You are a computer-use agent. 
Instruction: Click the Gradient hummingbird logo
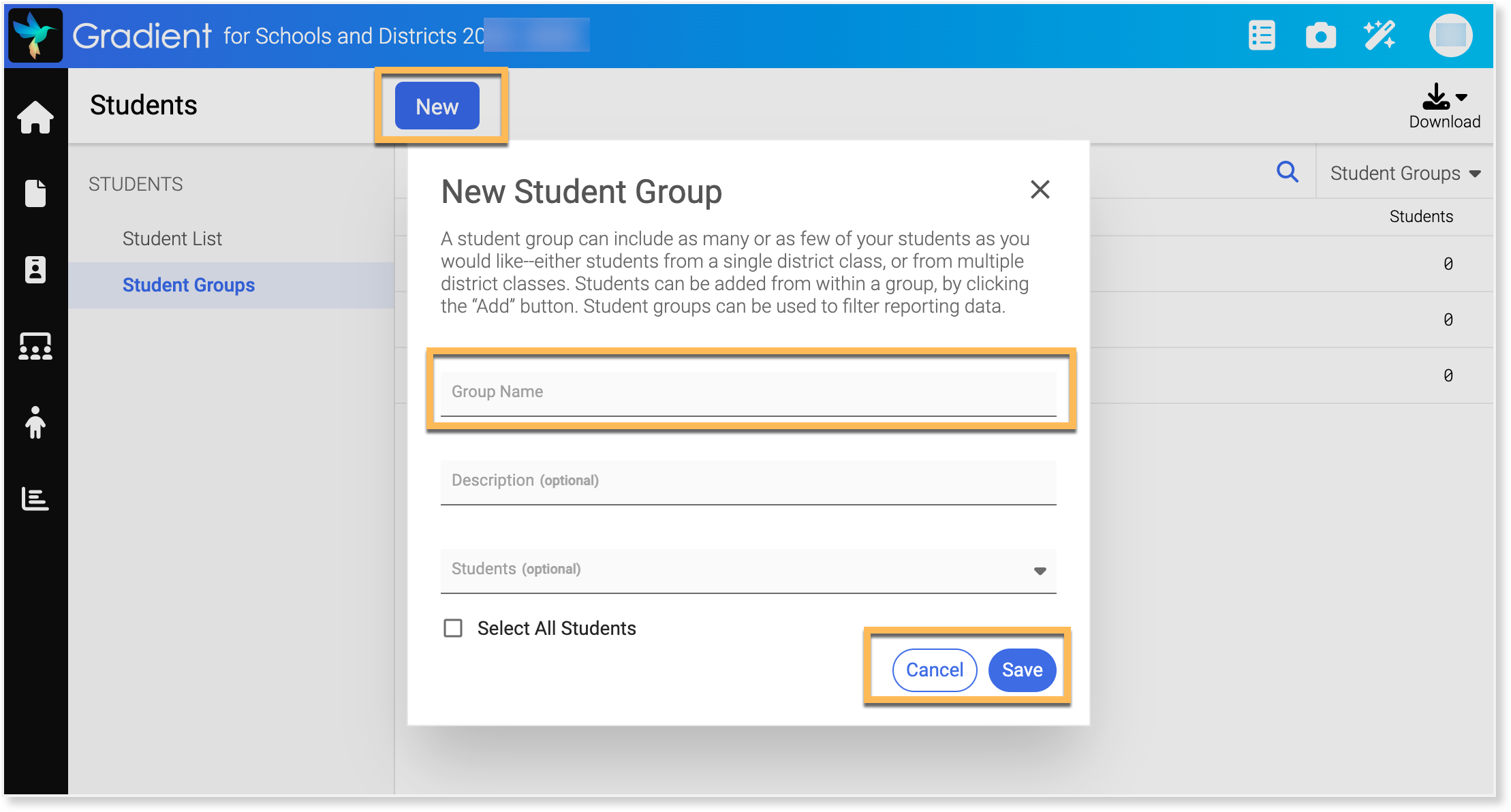point(35,35)
